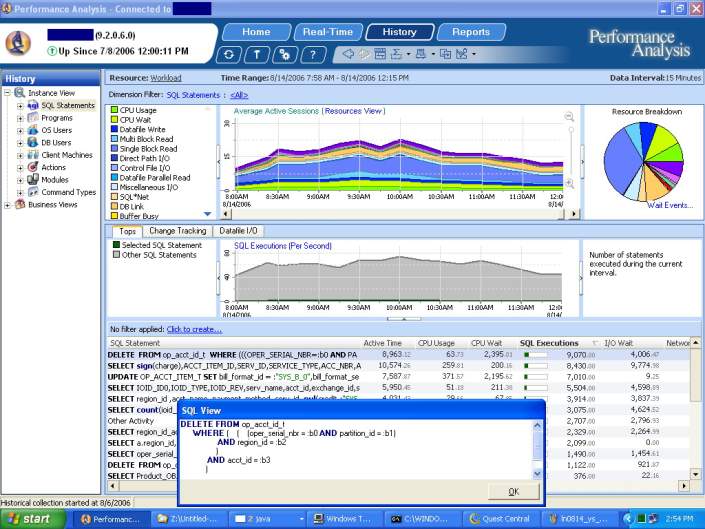Viewport: 705px width, 529px height.
Task: Expand the DB Users tree node
Action: pos(20,143)
